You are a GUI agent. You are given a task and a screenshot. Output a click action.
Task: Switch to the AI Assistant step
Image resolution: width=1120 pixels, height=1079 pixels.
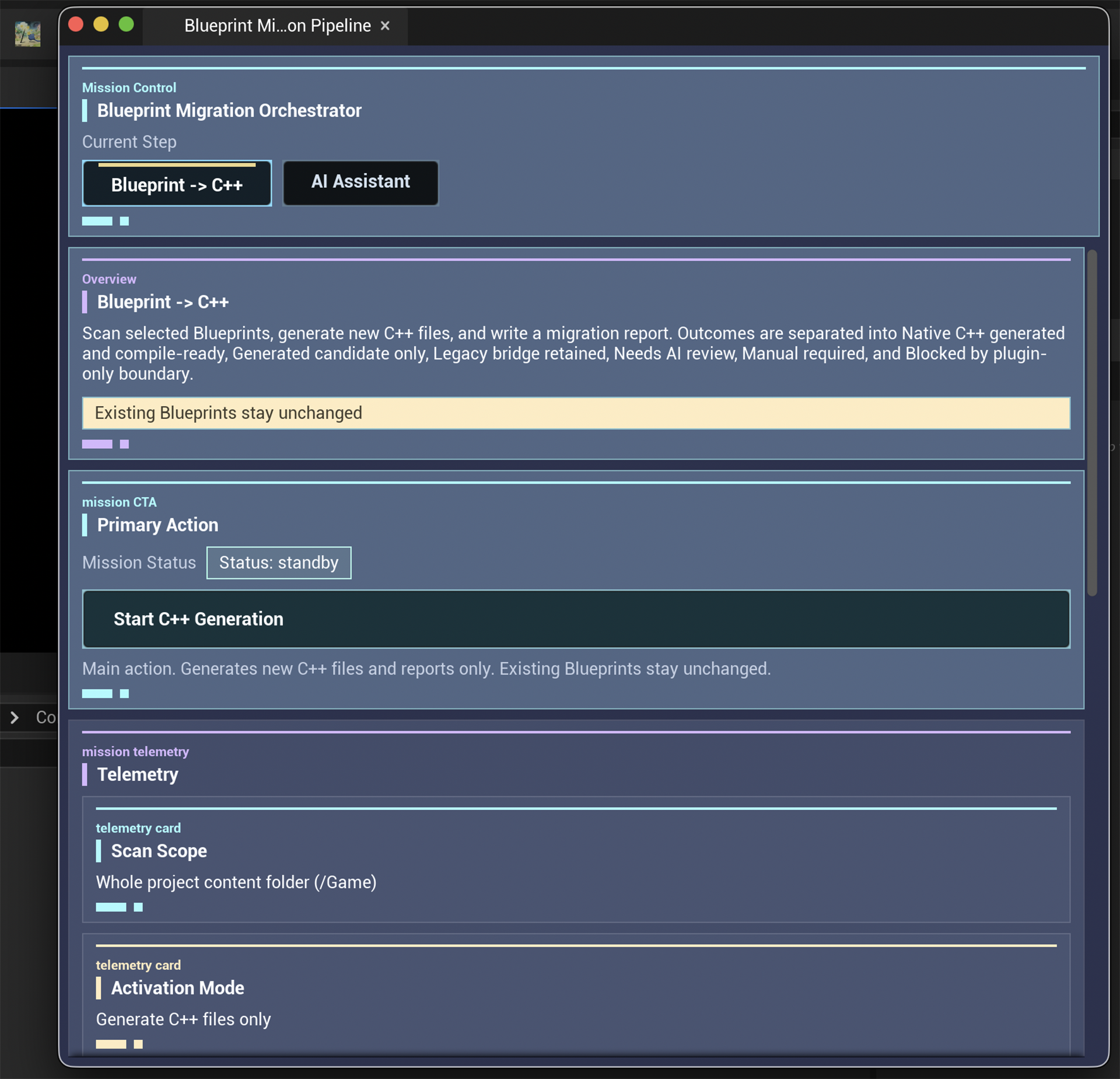360,183
